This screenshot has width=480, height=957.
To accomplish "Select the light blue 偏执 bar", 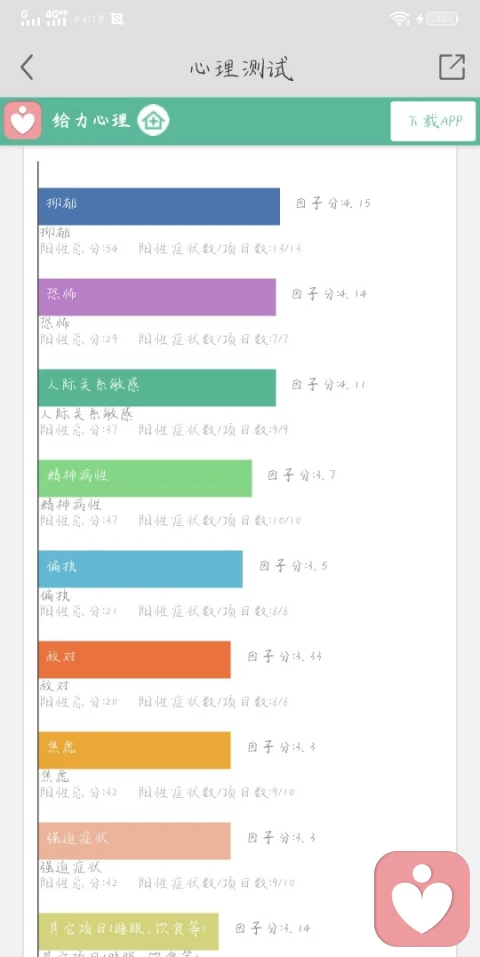I will coord(140,569).
